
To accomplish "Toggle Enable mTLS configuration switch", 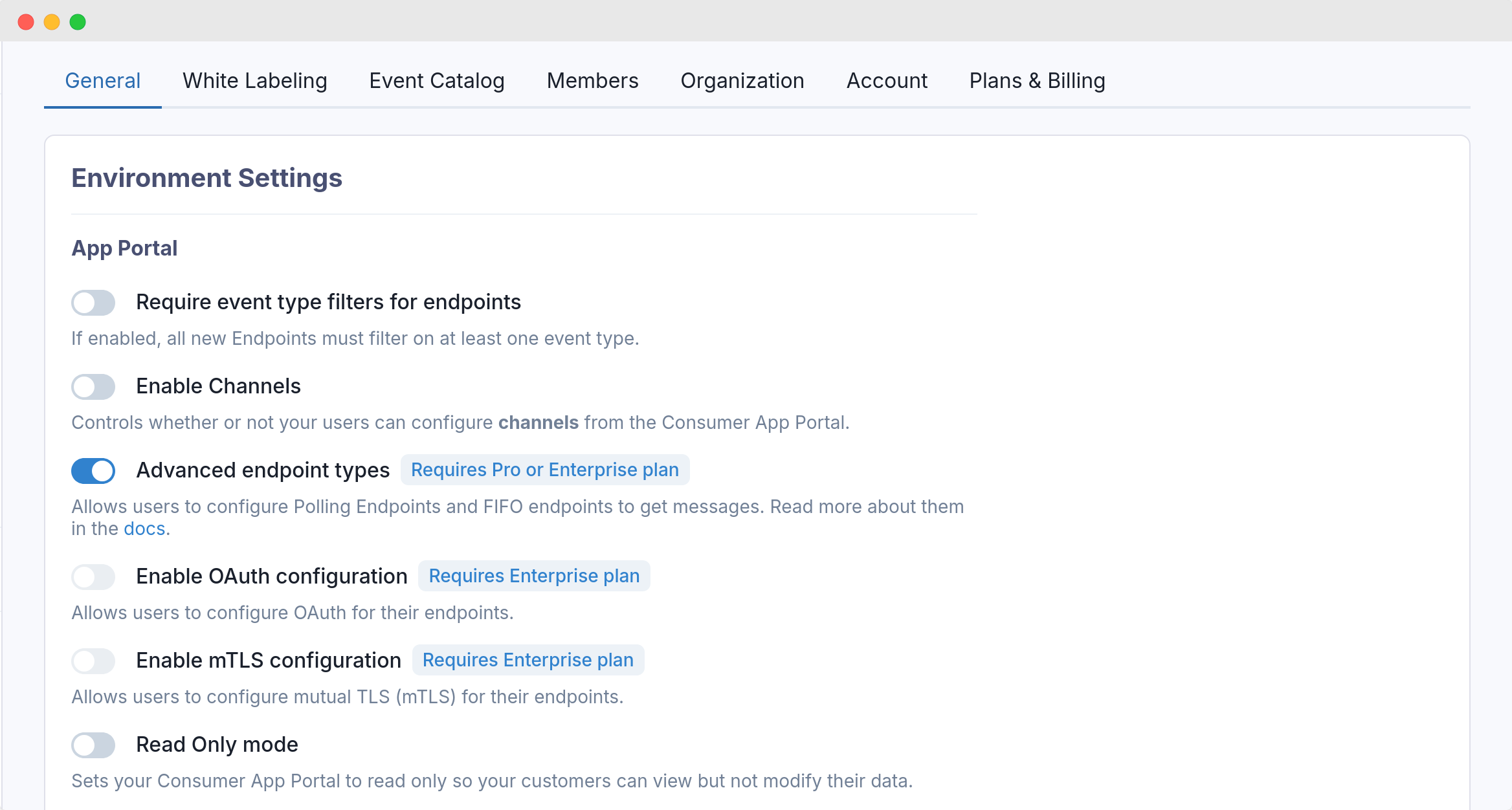I will pyautogui.click(x=93, y=661).
